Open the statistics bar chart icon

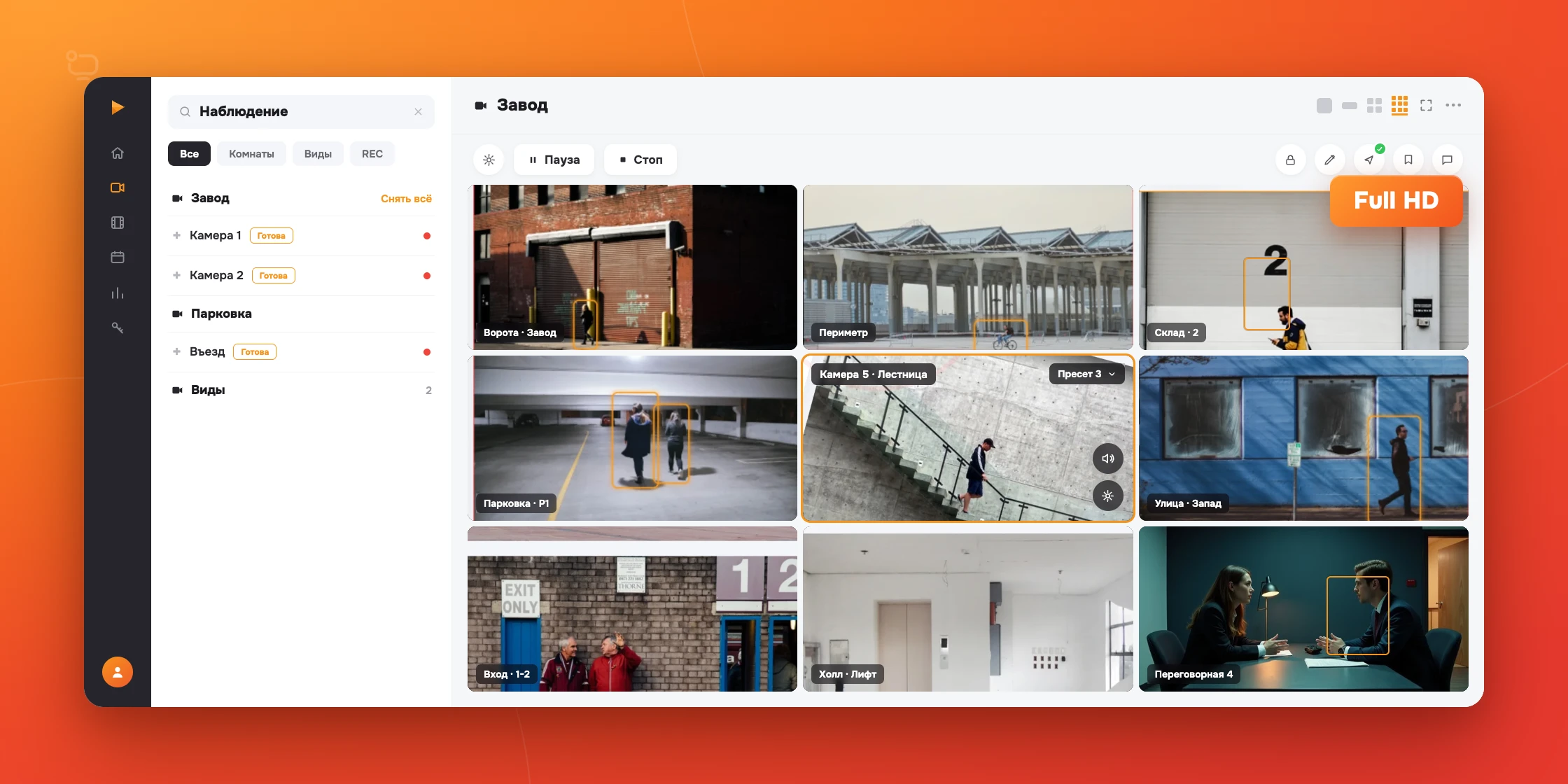pos(118,293)
